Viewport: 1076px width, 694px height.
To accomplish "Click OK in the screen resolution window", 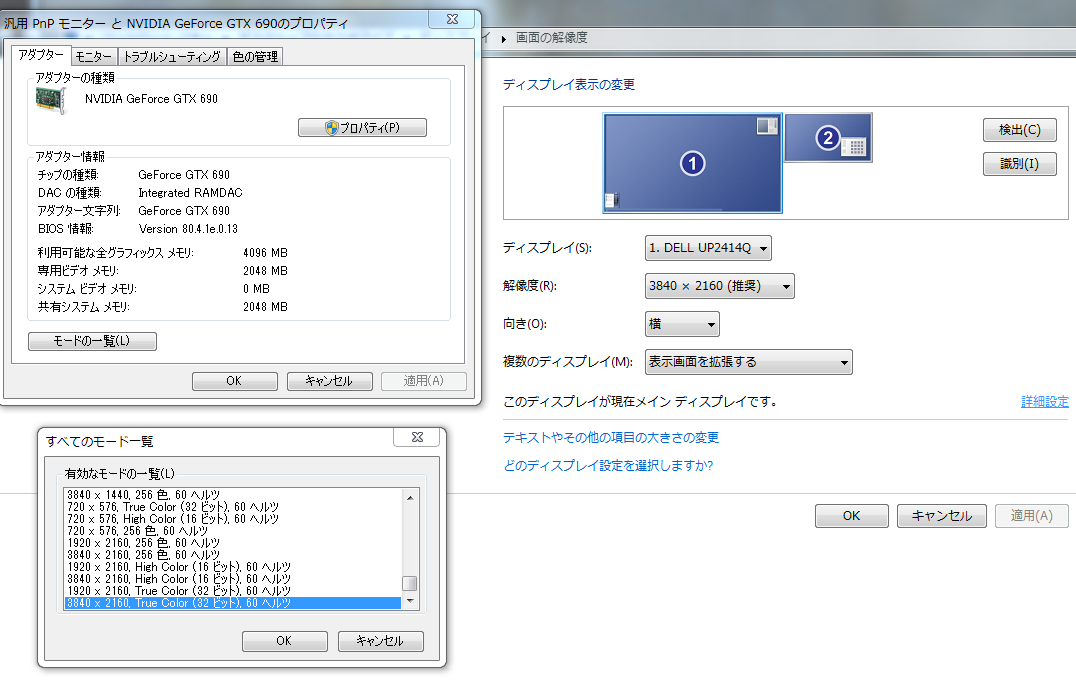I will (852, 516).
